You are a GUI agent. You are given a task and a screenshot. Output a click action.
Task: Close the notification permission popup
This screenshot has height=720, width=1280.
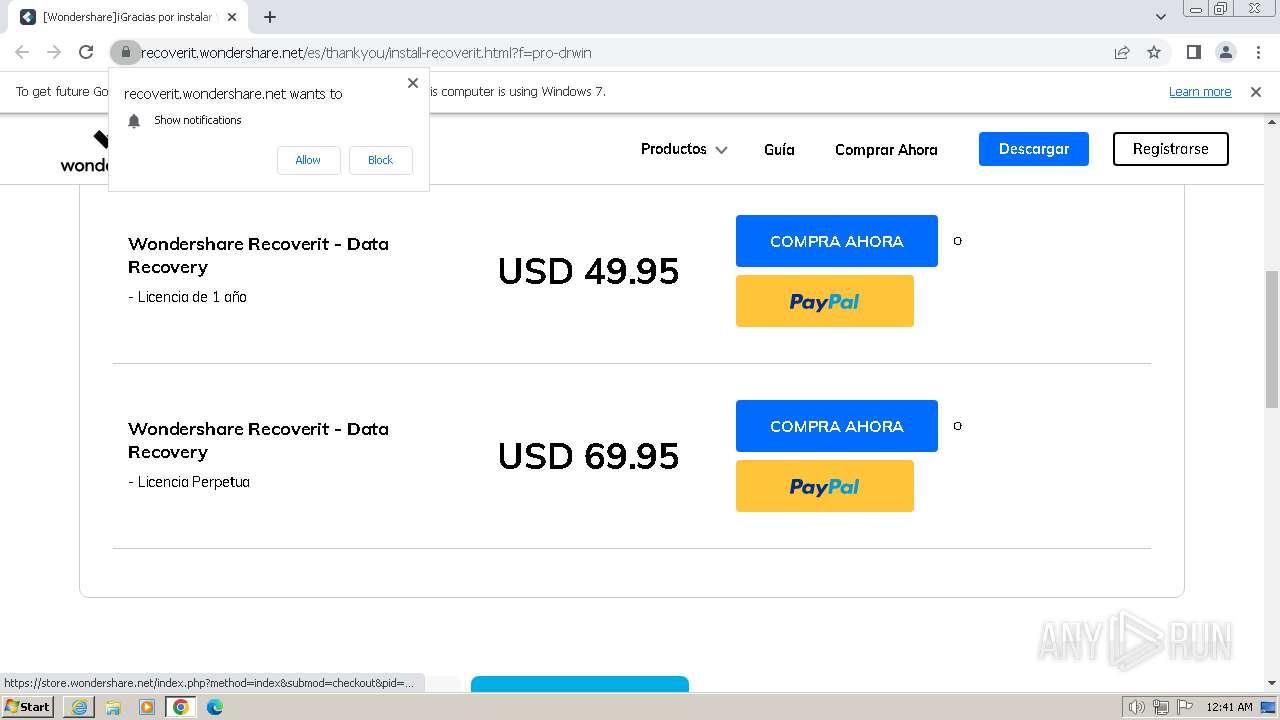(412, 83)
